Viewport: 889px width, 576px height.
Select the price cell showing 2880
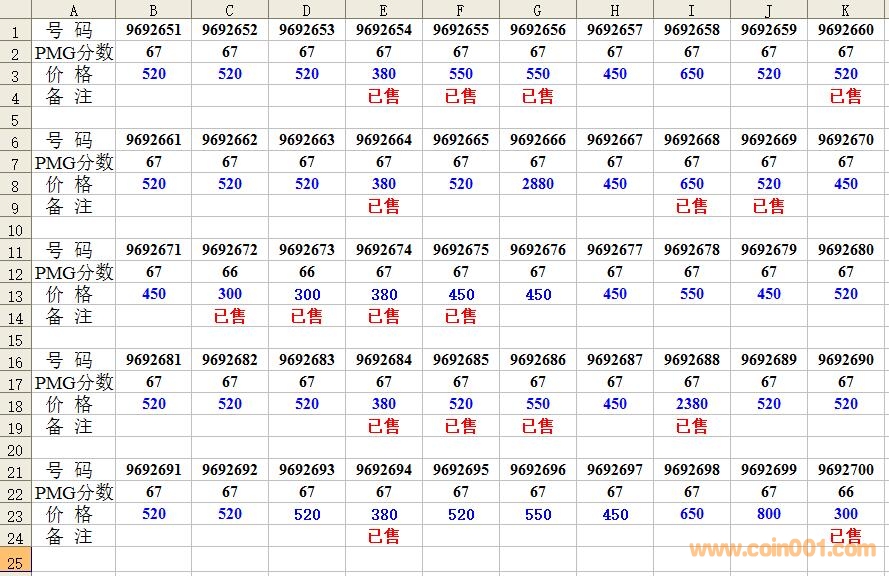click(x=538, y=184)
